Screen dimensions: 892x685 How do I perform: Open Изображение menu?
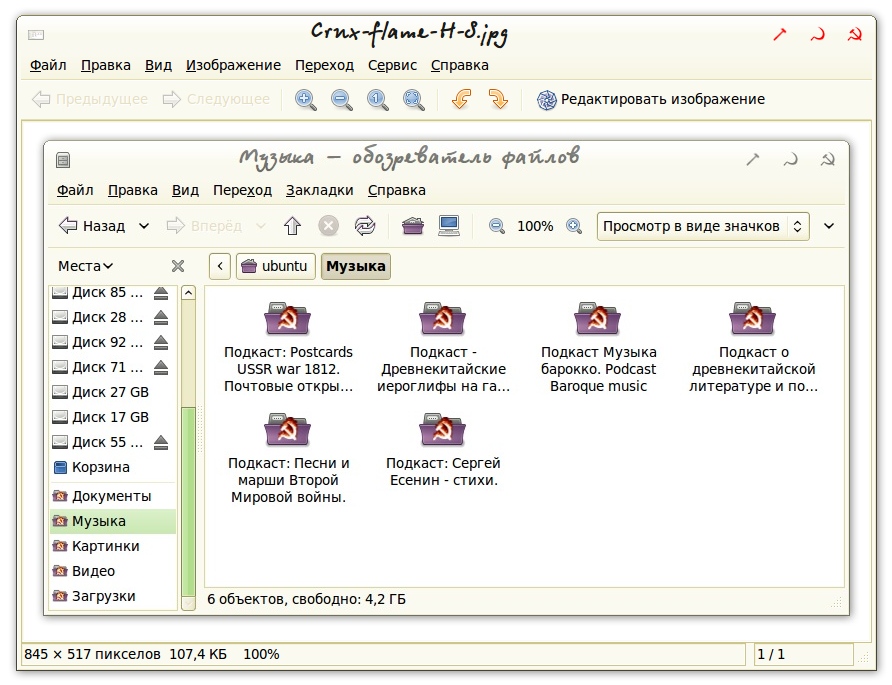(x=233, y=65)
